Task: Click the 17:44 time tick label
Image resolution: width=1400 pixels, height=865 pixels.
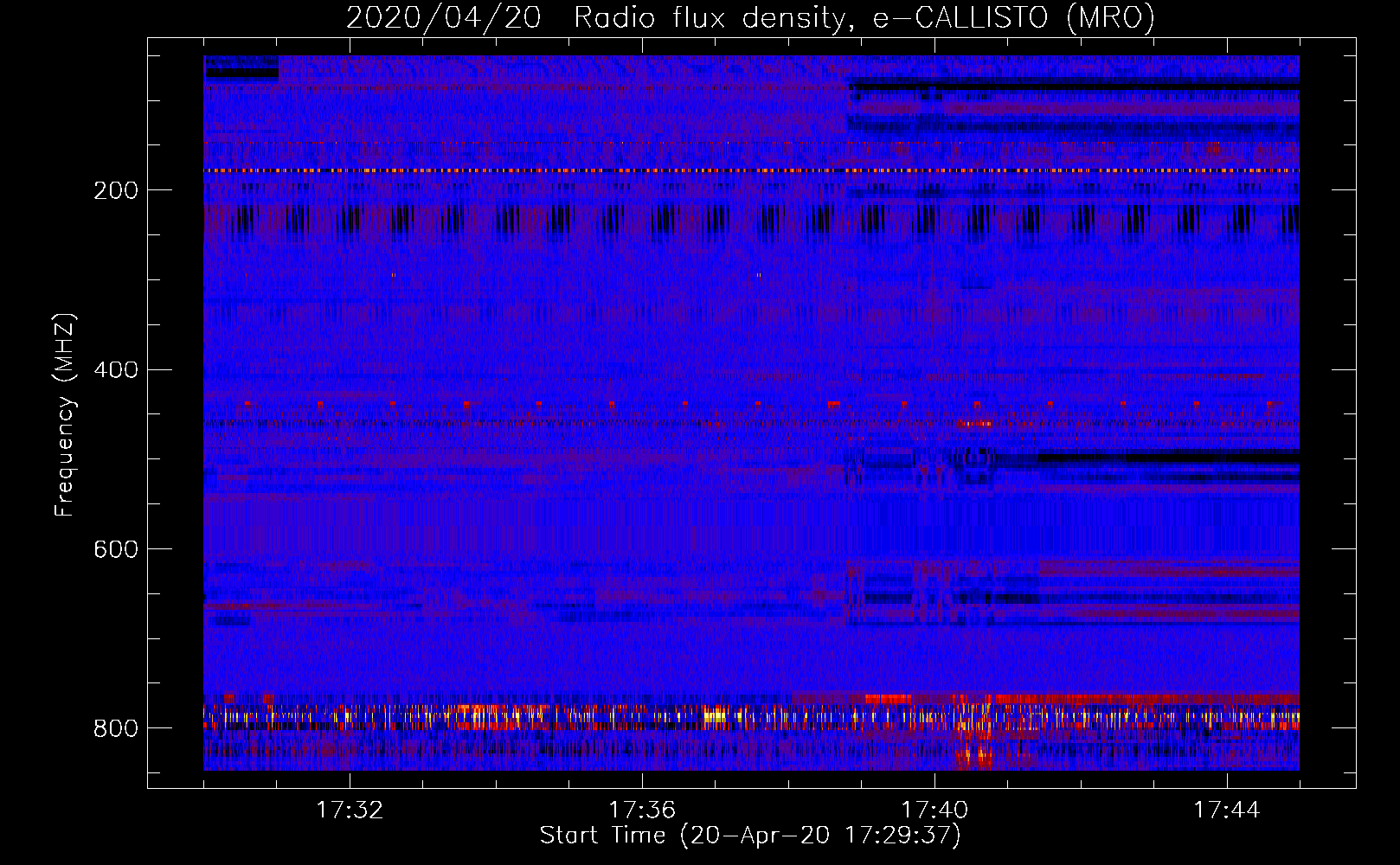Action: click(1227, 811)
